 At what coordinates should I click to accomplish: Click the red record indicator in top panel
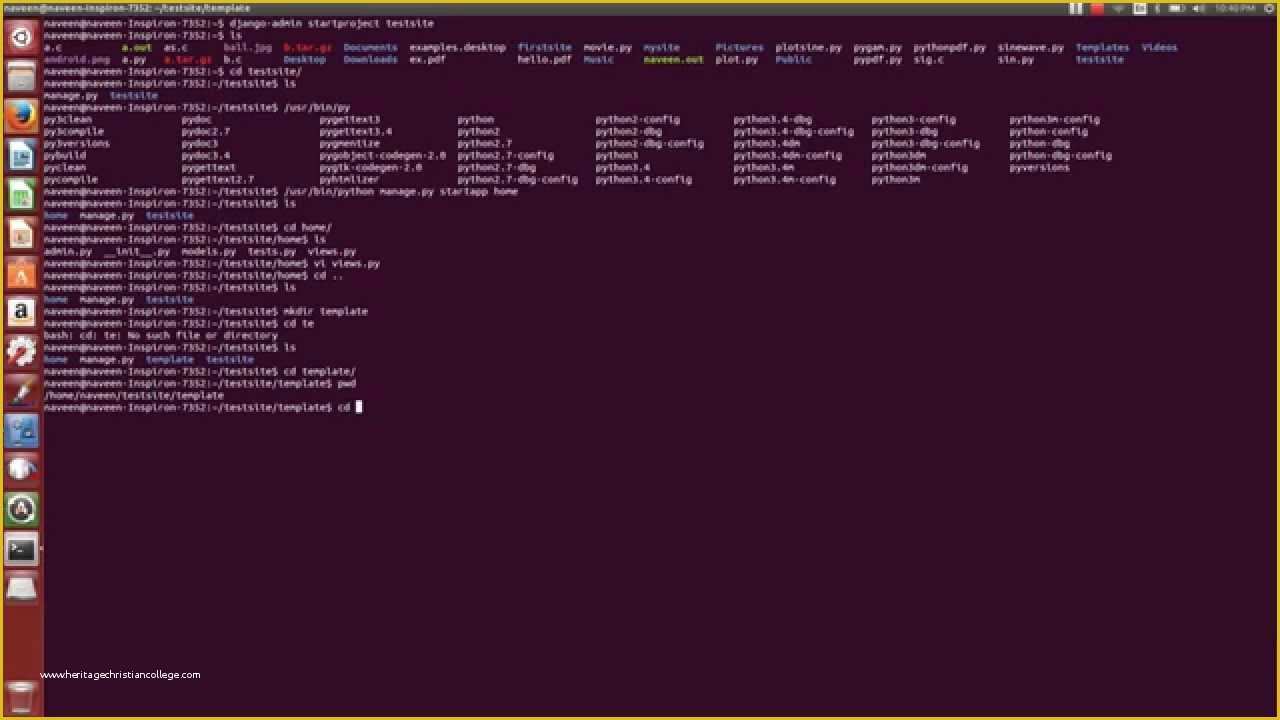1097,8
